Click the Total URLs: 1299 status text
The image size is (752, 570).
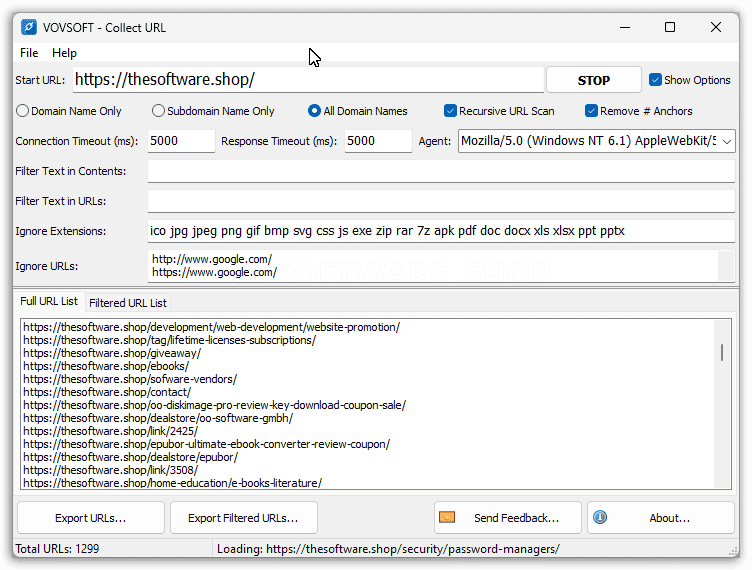(x=57, y=548)
